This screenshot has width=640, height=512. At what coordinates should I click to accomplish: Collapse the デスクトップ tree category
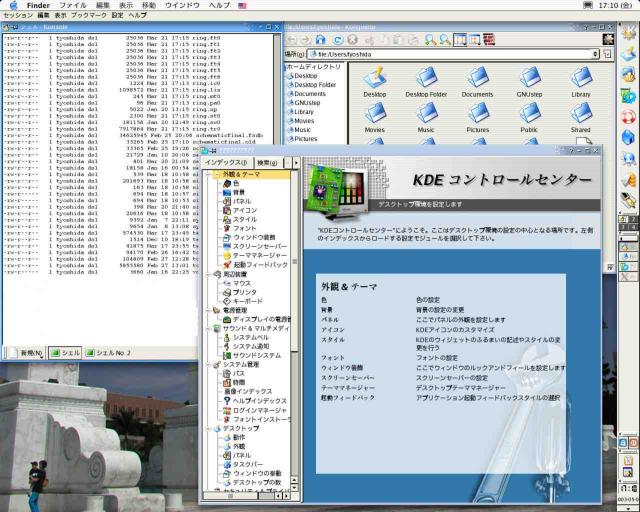209,428
